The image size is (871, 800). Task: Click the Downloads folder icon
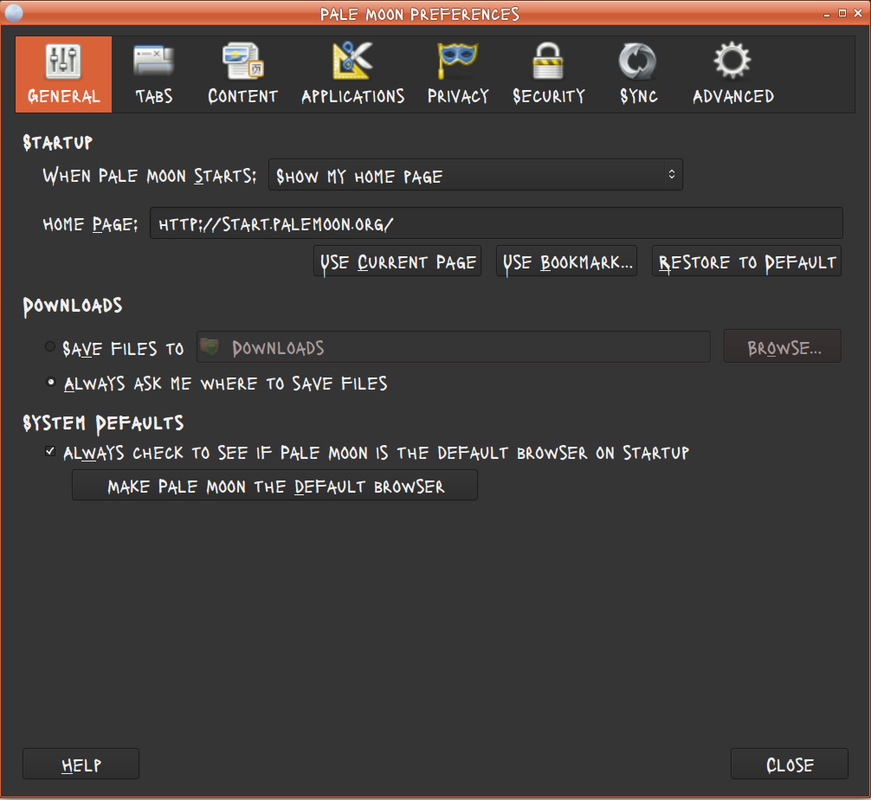[x=209, y=346]
